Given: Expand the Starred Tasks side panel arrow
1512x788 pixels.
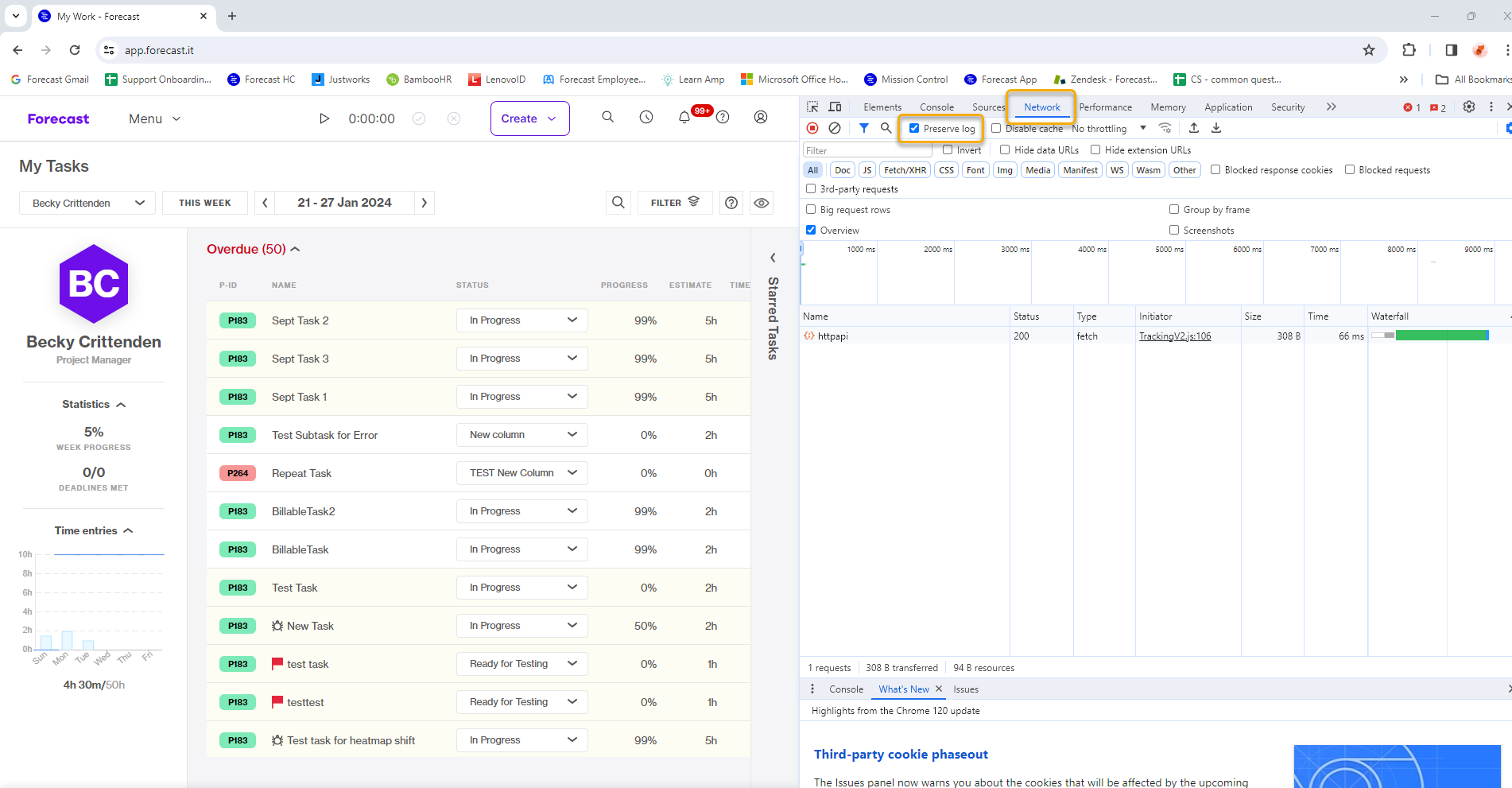Looking at the screenshot, I should 773,258.
